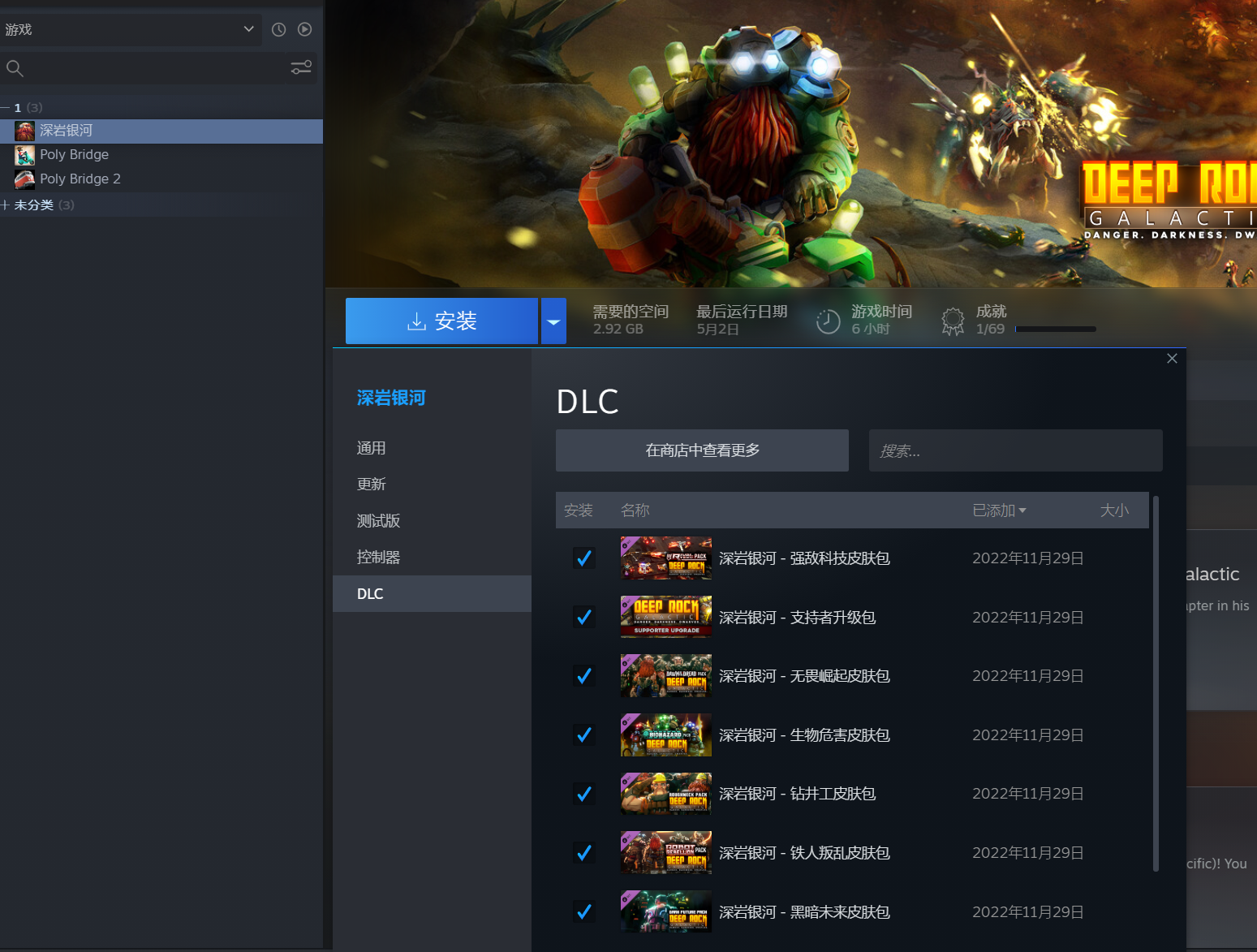The height and width of the screenshot is (952, 1257).
Task: Open the 游戏 library category dropdown
Action: coord(131,29)
